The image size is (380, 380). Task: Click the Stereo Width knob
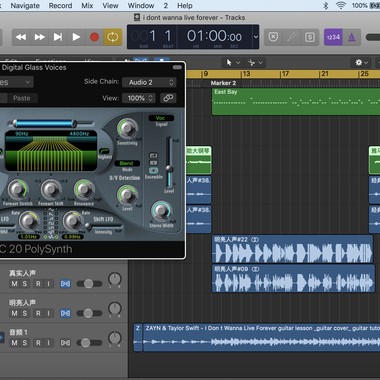161,211
